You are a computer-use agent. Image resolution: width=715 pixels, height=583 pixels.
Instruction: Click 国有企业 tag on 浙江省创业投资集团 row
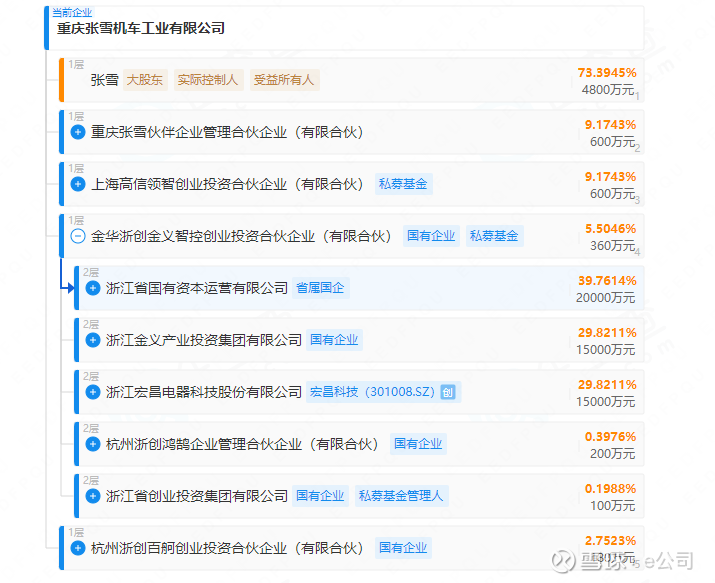(320, 496)
